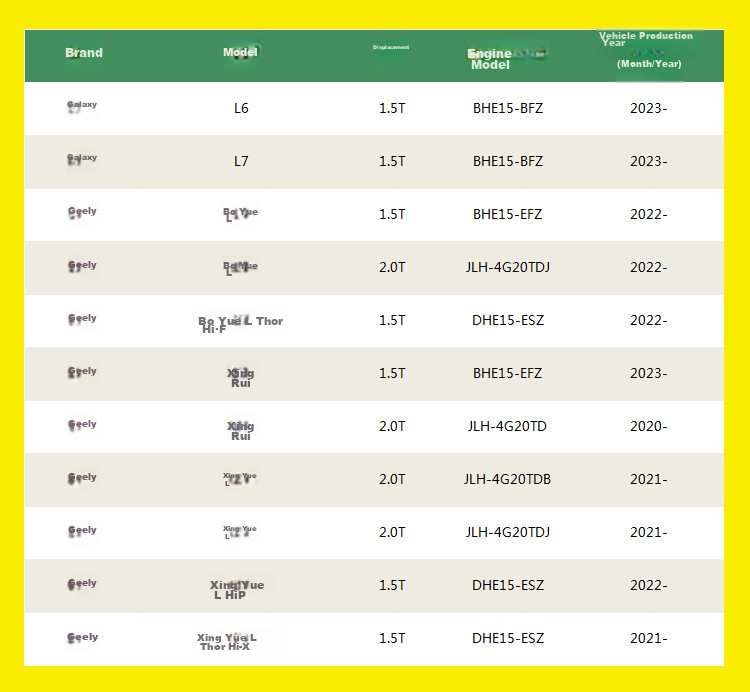Click 1.5T displacement in L7 row
Image resolution: width=750 pixels, height=692 pixels.
(x=392, y=162)
